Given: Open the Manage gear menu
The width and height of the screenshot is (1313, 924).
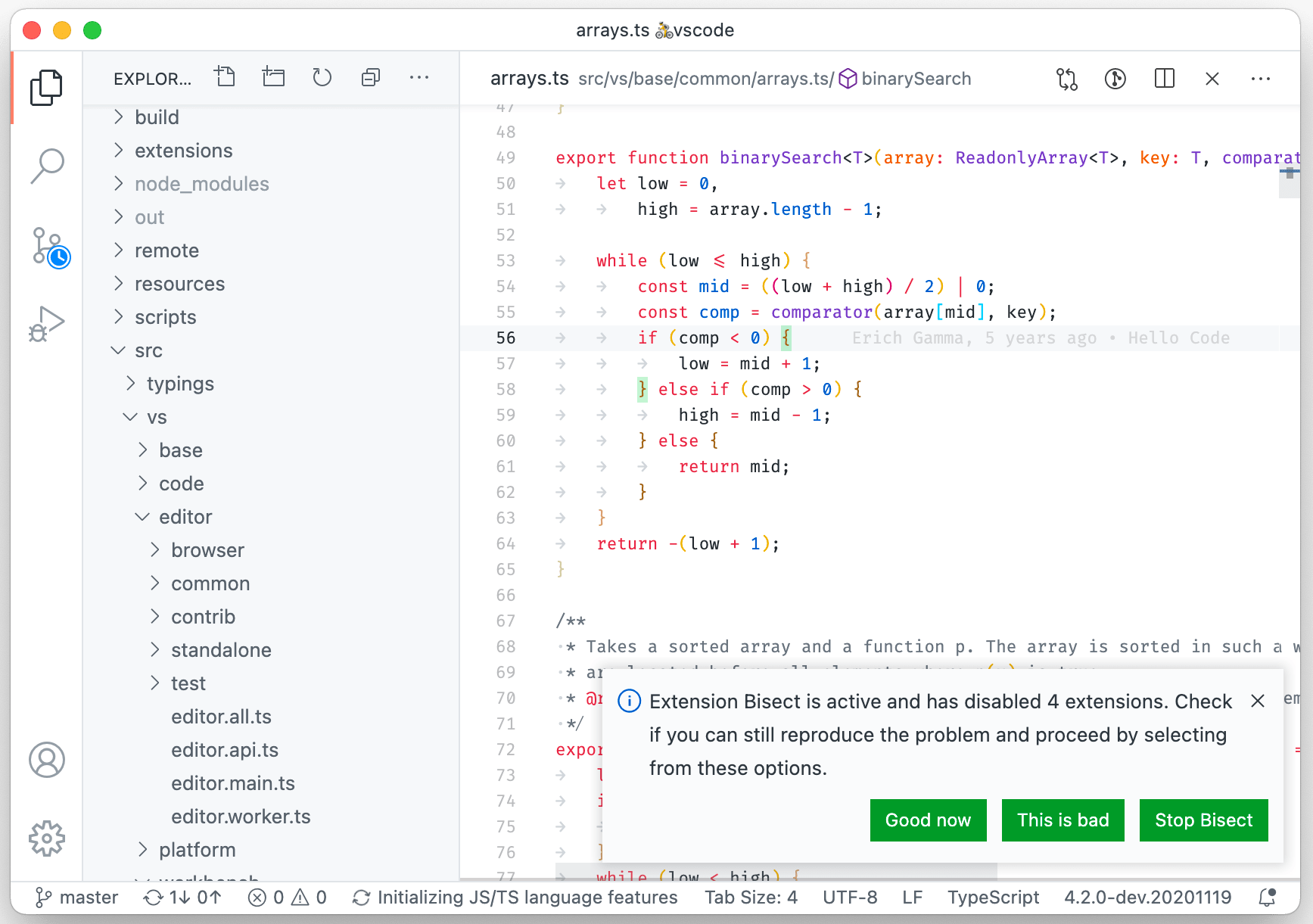Looking at the screenshot, I should pos(47,838).
